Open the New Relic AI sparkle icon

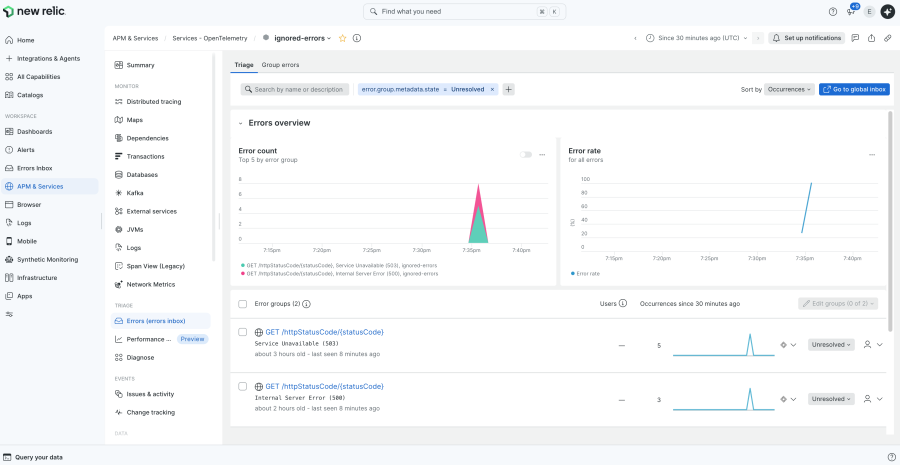tap(887, 11)
